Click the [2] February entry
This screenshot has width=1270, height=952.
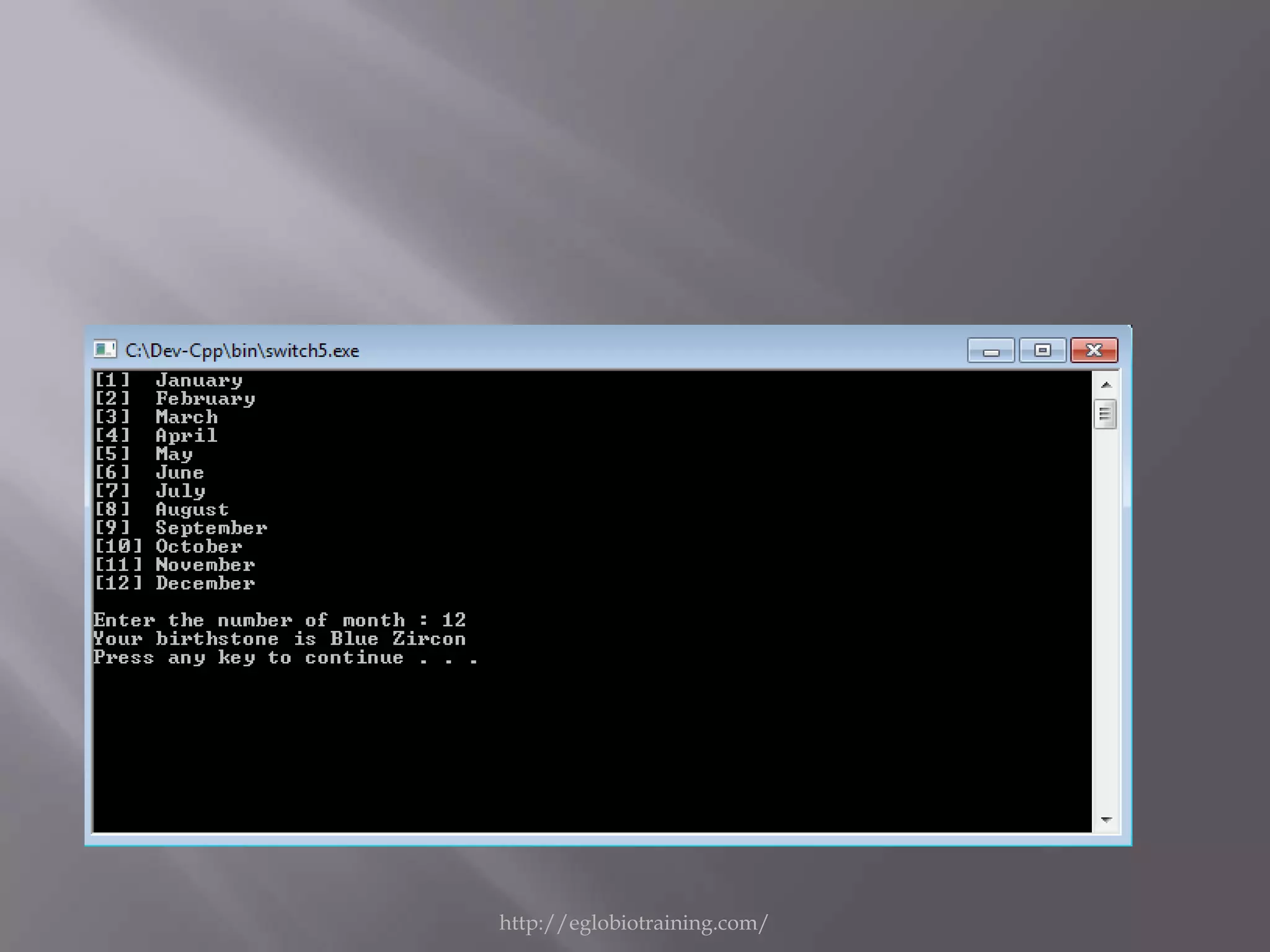coord(174,399)
